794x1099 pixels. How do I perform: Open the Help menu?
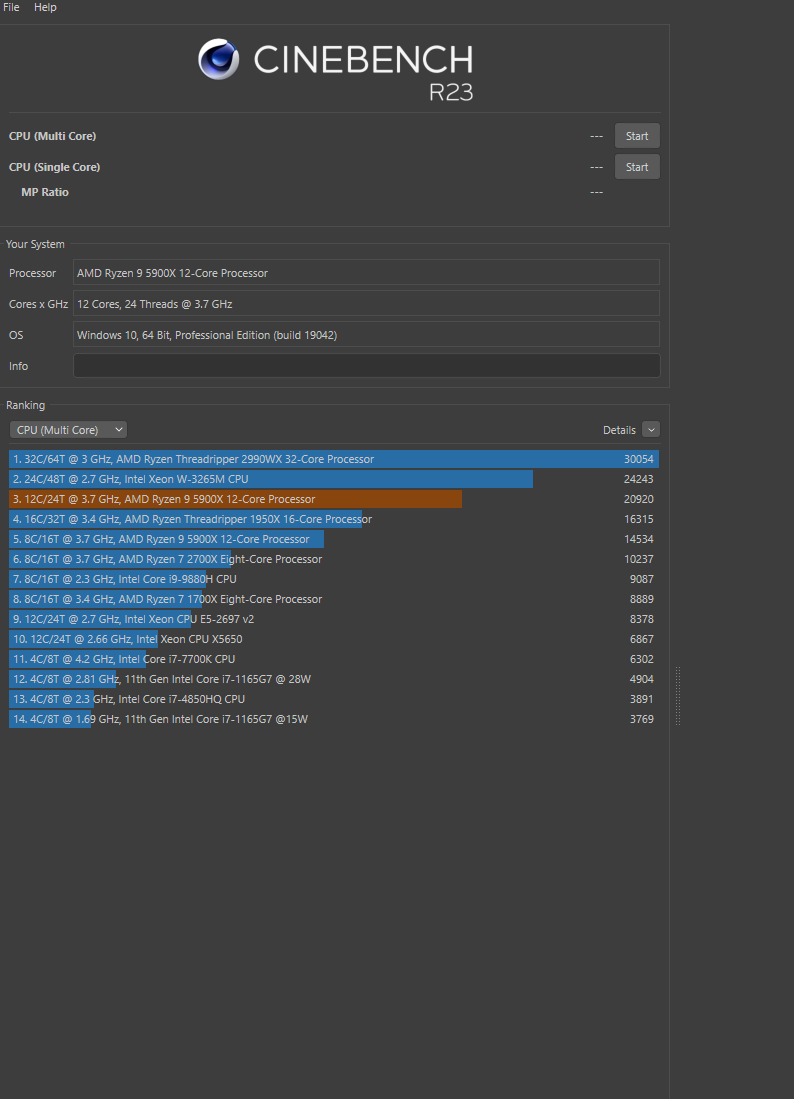[45, 7]
